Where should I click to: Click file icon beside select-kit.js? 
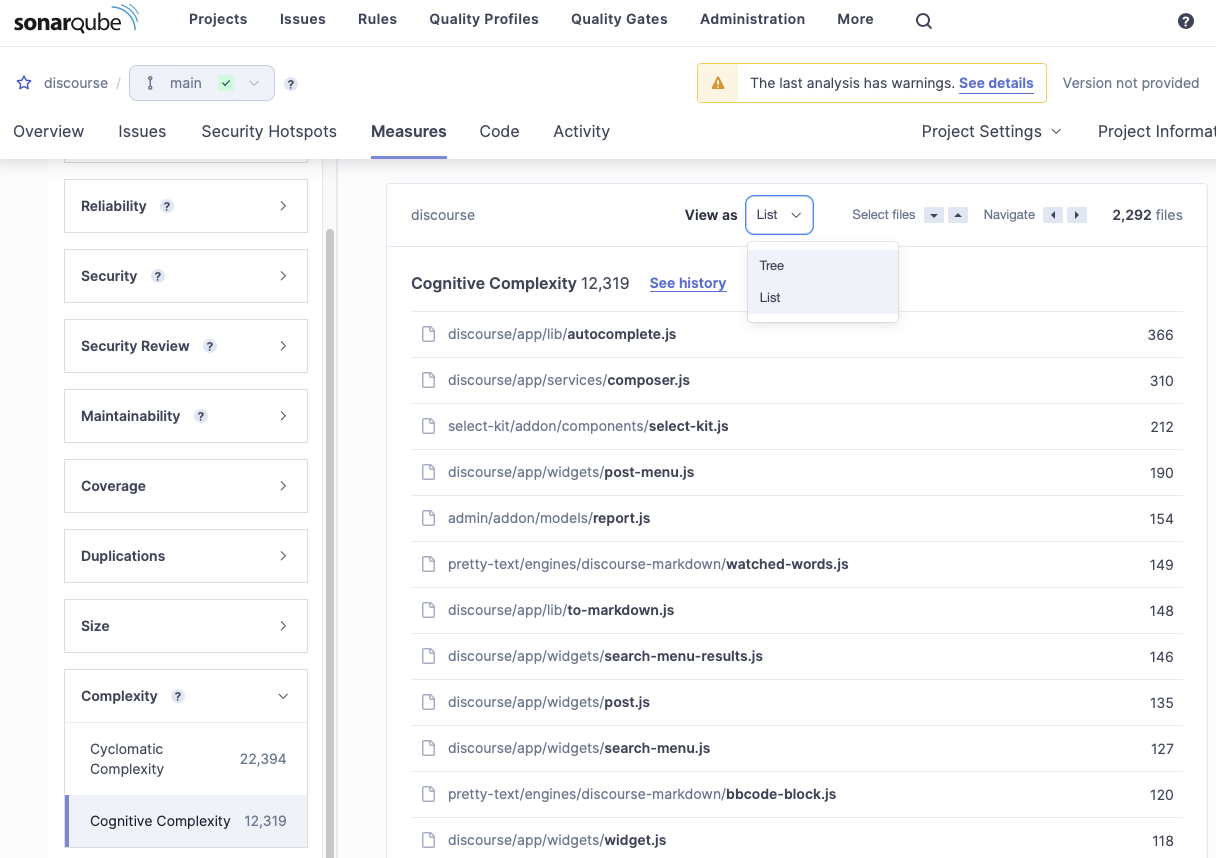coord(428,426)
